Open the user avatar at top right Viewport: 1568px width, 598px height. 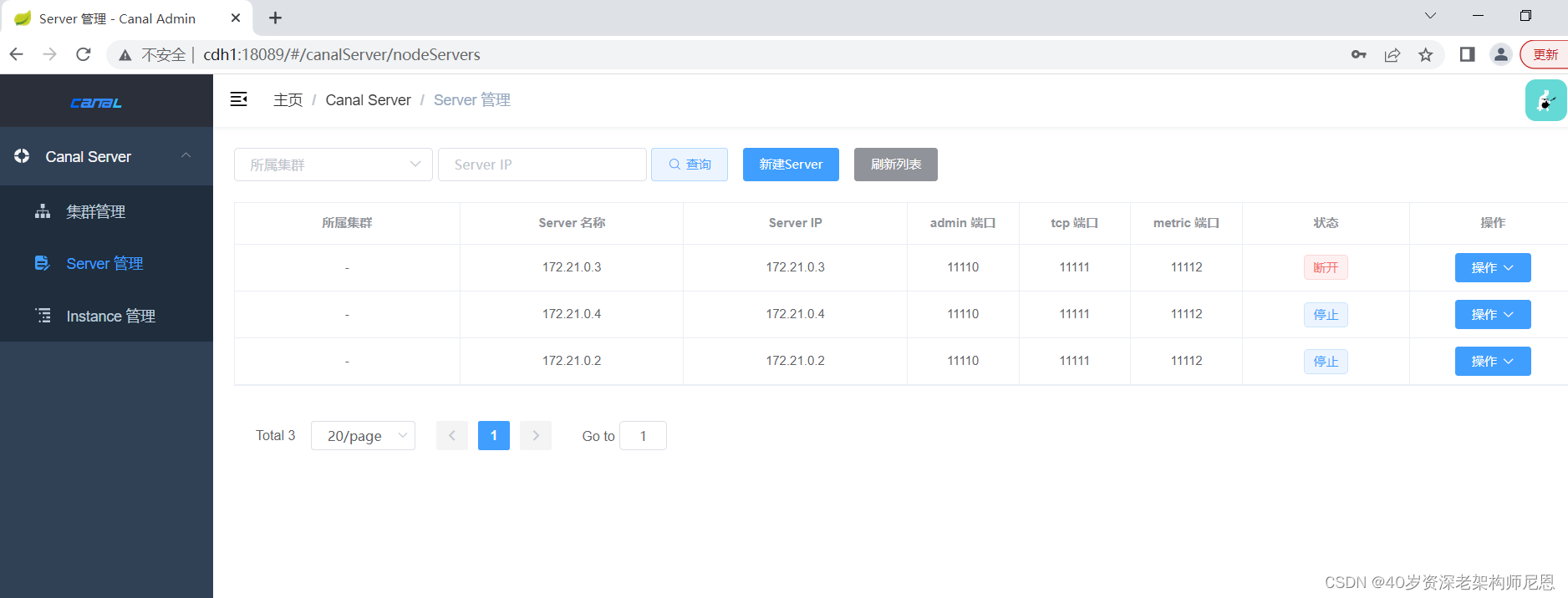tap(1546, 100)
